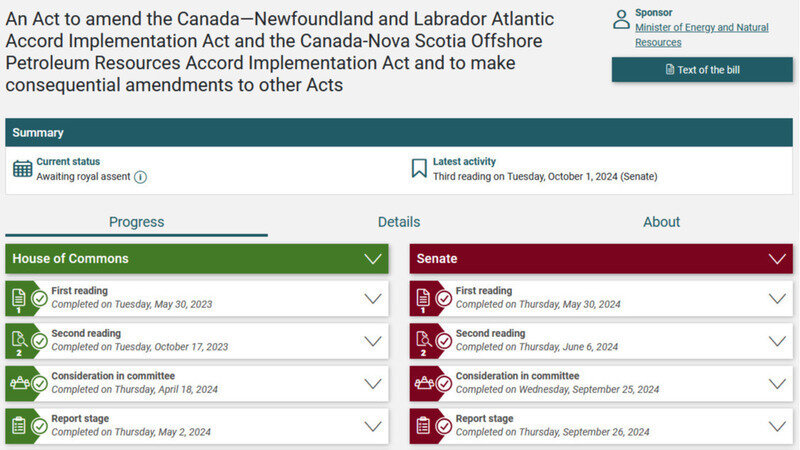Screen dimensions: 800x450
Task: Open the Text of the bill button
Action: point(702,70)
